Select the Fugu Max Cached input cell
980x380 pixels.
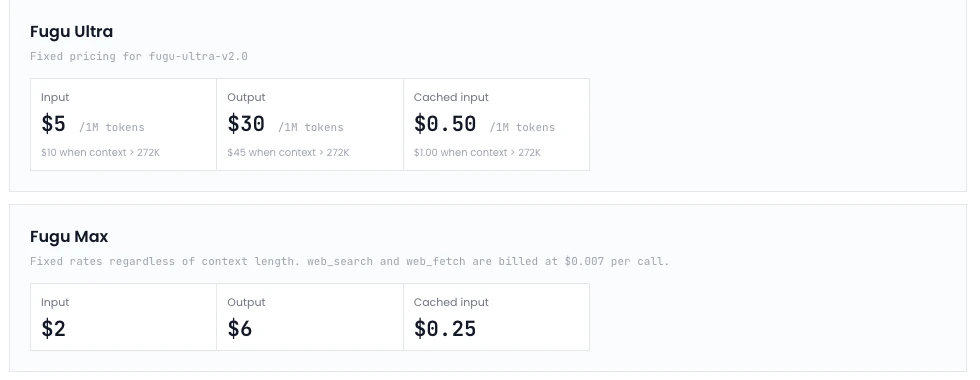(496, 317)
